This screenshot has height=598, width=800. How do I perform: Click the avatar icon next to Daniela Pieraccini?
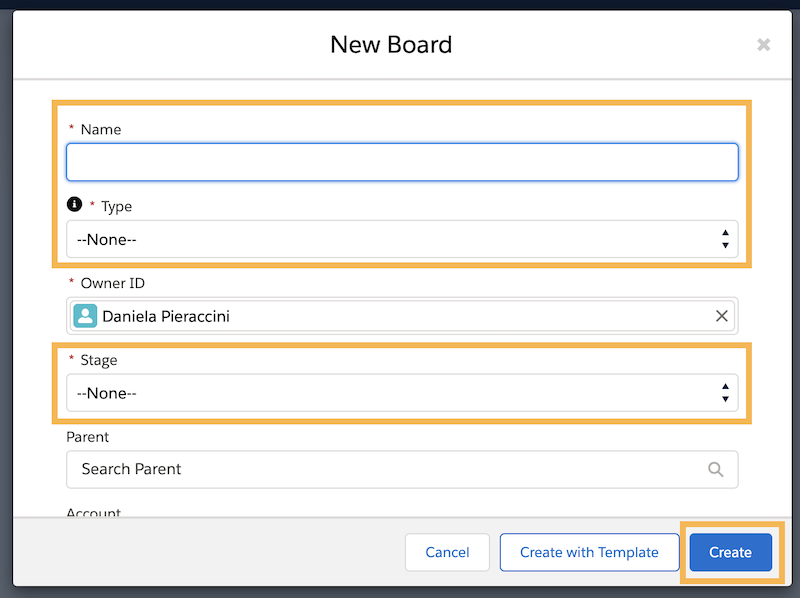[x=85, y=315]
